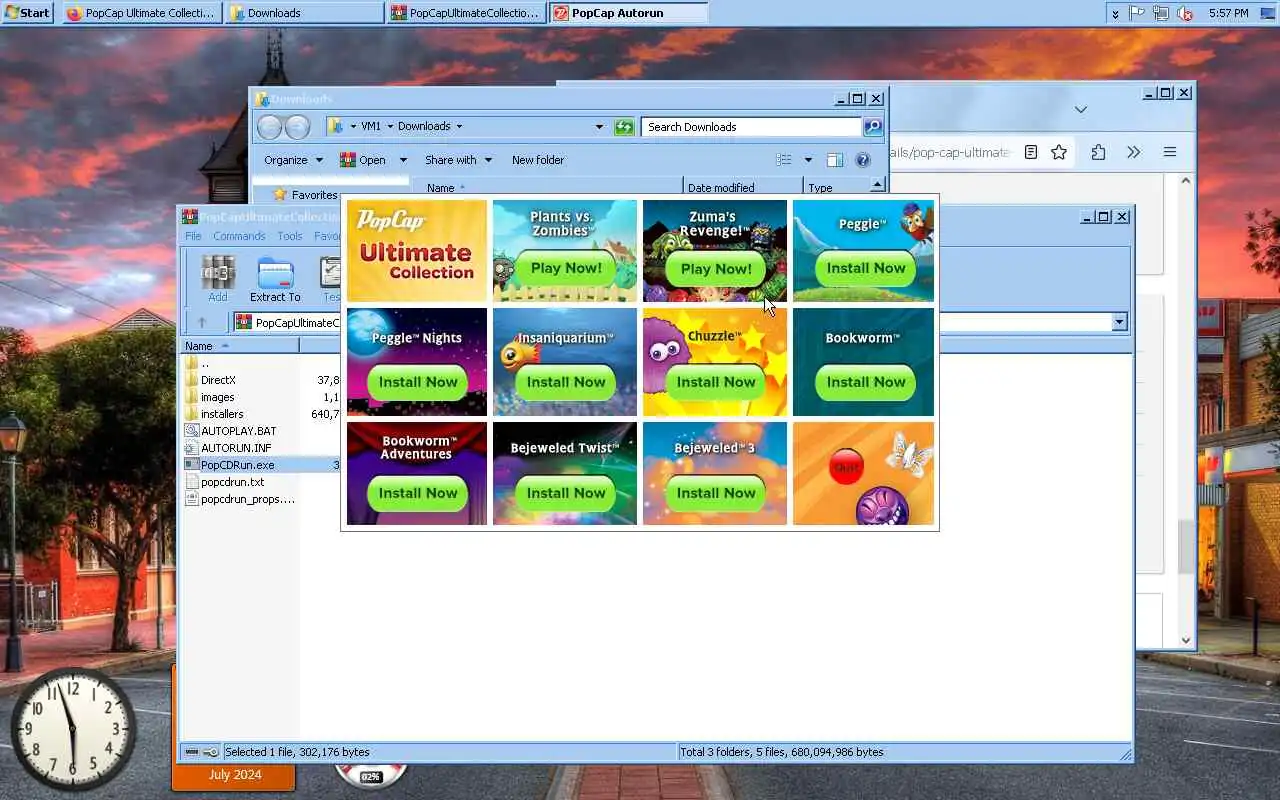Open the arrow next to the Open button
The width and height of the screenshot is (1280, 800).
pos(403,160)
